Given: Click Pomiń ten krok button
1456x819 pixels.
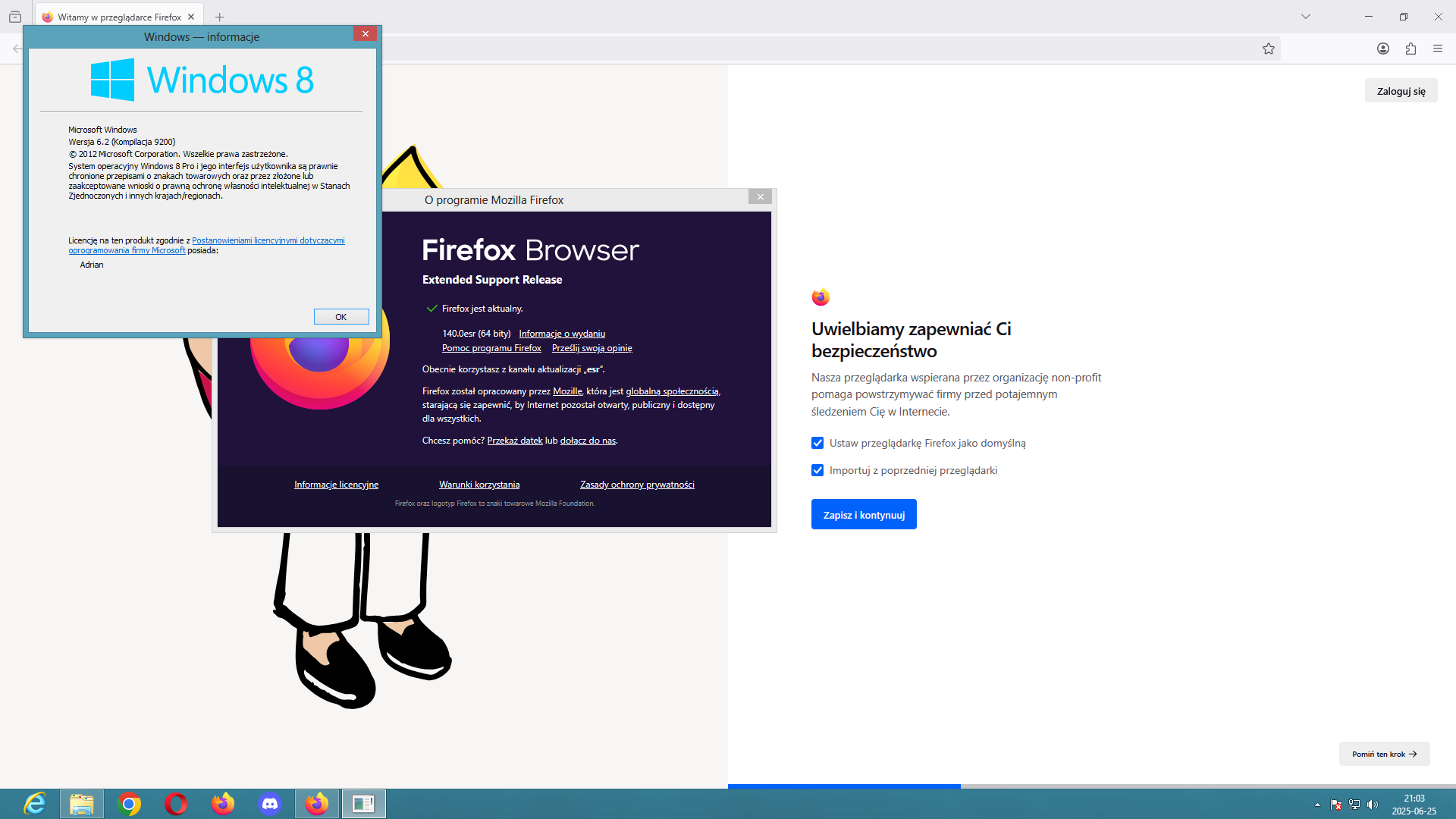Looking at the screenshot, I should [x=1384, y=754].
